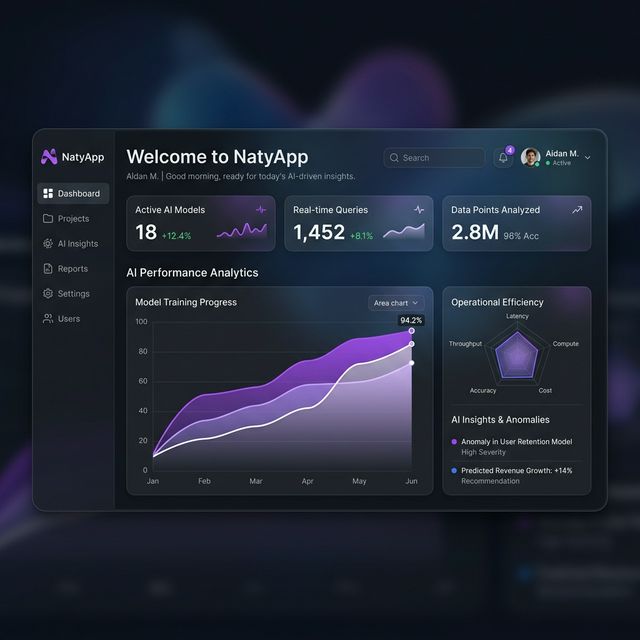Open Anomaly in User Retention Model insight

(516, 442)
